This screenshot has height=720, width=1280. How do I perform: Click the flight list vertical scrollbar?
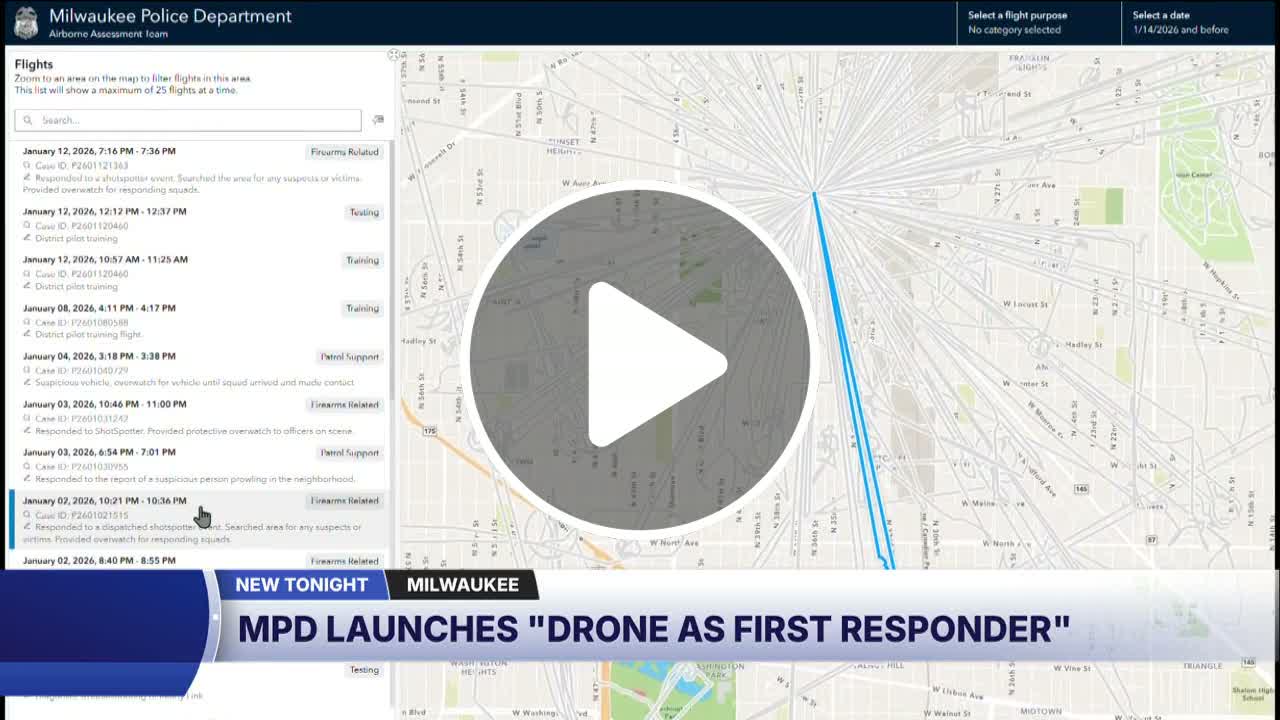pyautogui.click(x=392, y=300)
